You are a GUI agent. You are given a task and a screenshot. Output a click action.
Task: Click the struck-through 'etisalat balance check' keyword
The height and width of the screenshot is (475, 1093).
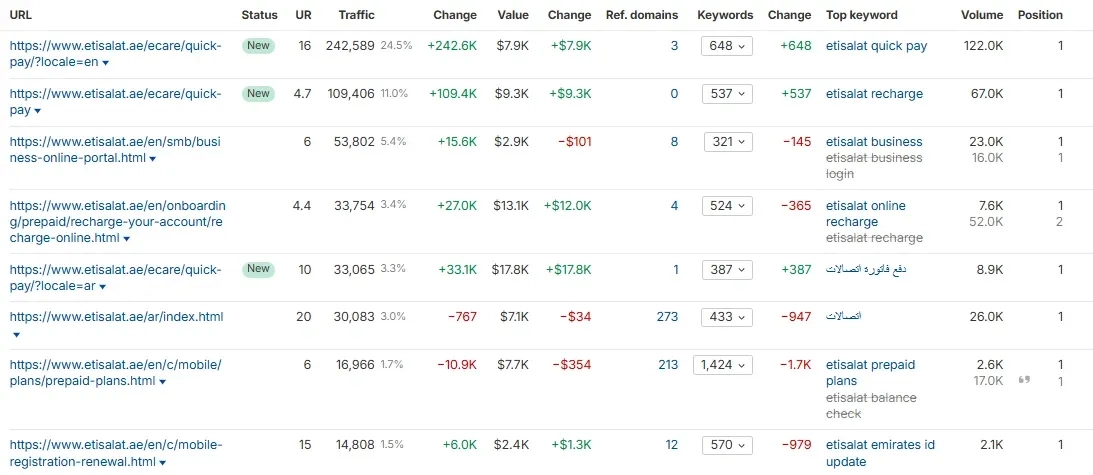click(871, 406)
